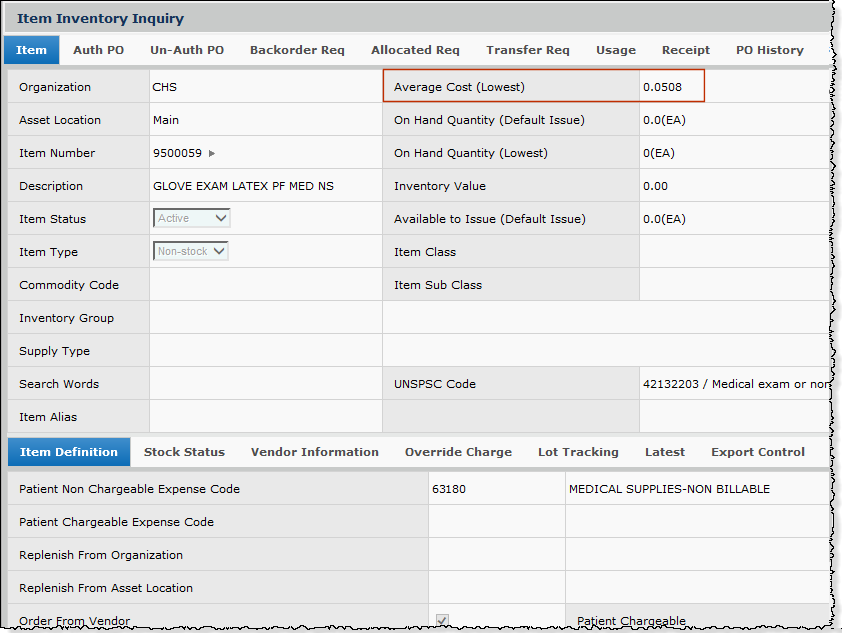This screenshot has height=633, width=842.
Task: Go to the Export Control tab
Action: (757, 452)
